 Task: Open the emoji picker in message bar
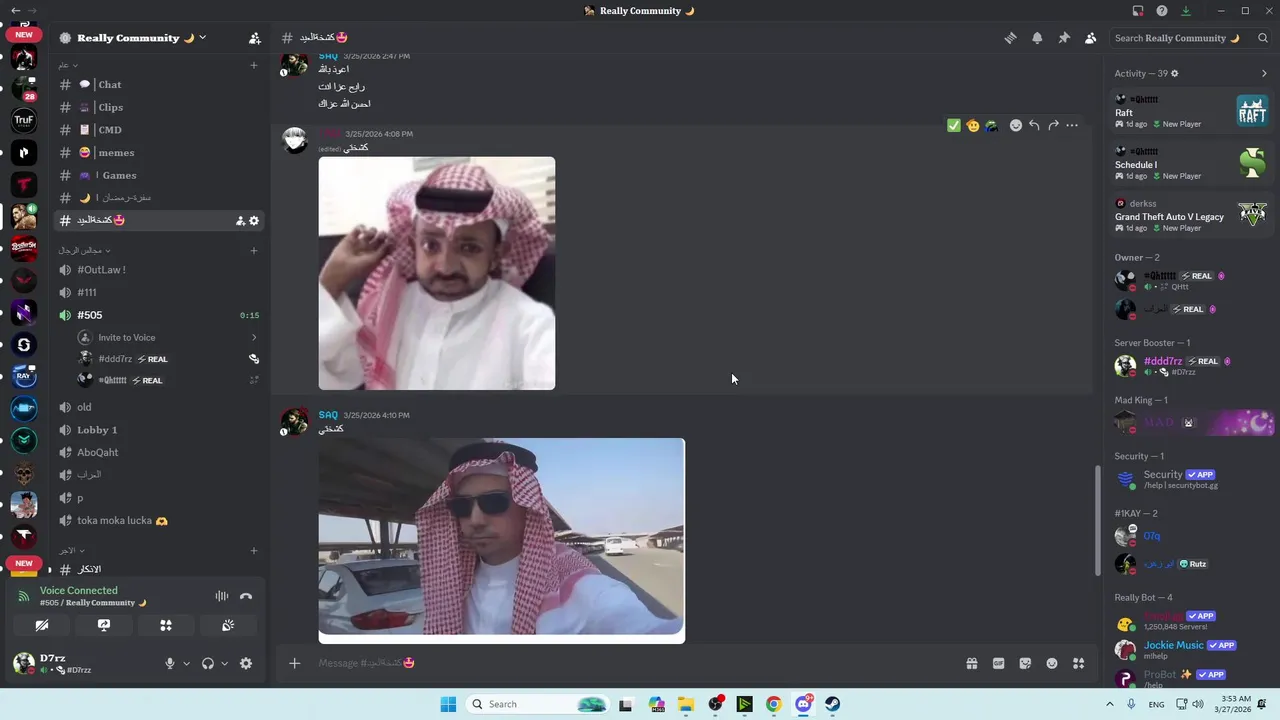click(1052, 663)
